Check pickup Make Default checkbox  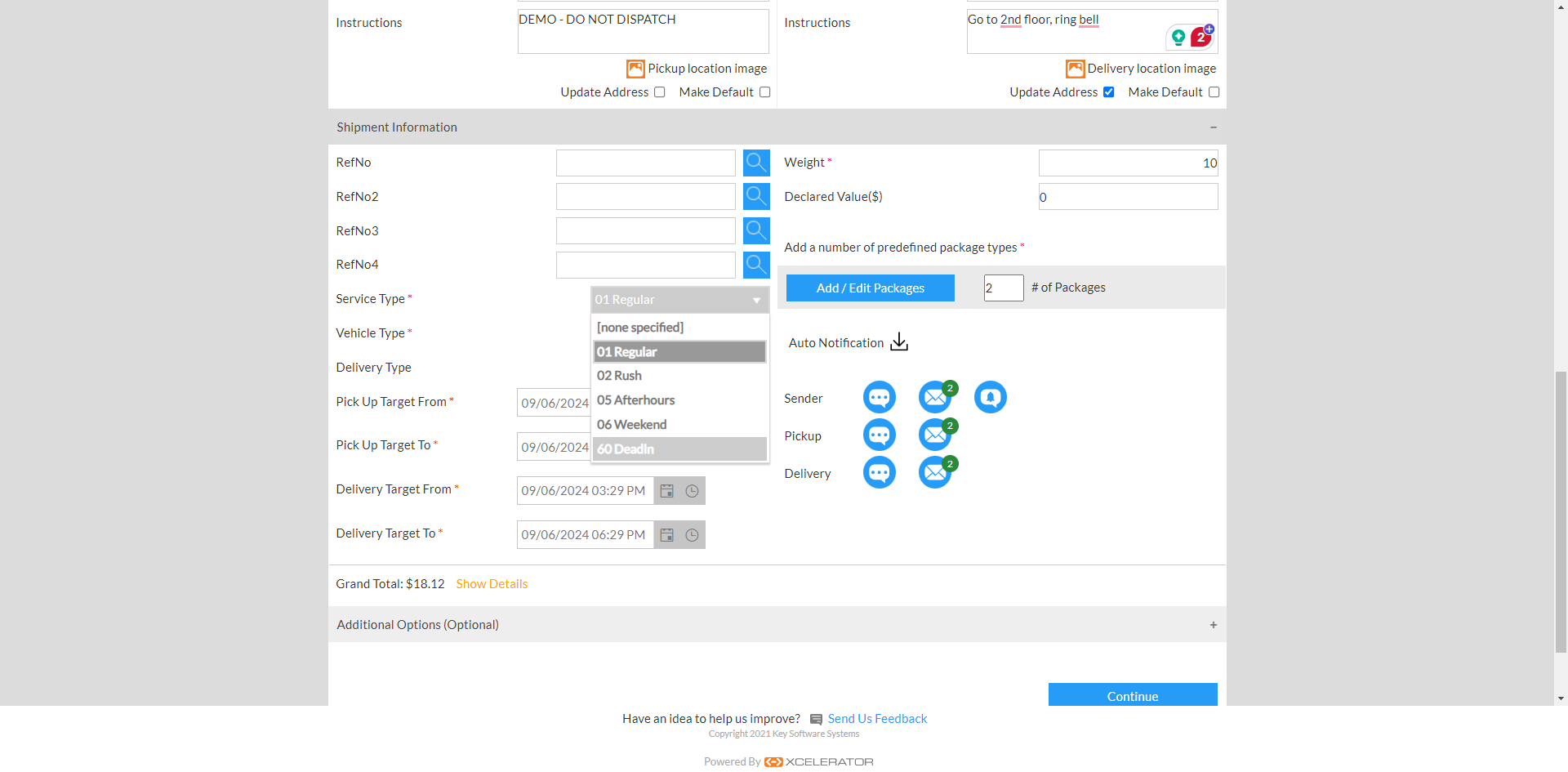point(765,92)
